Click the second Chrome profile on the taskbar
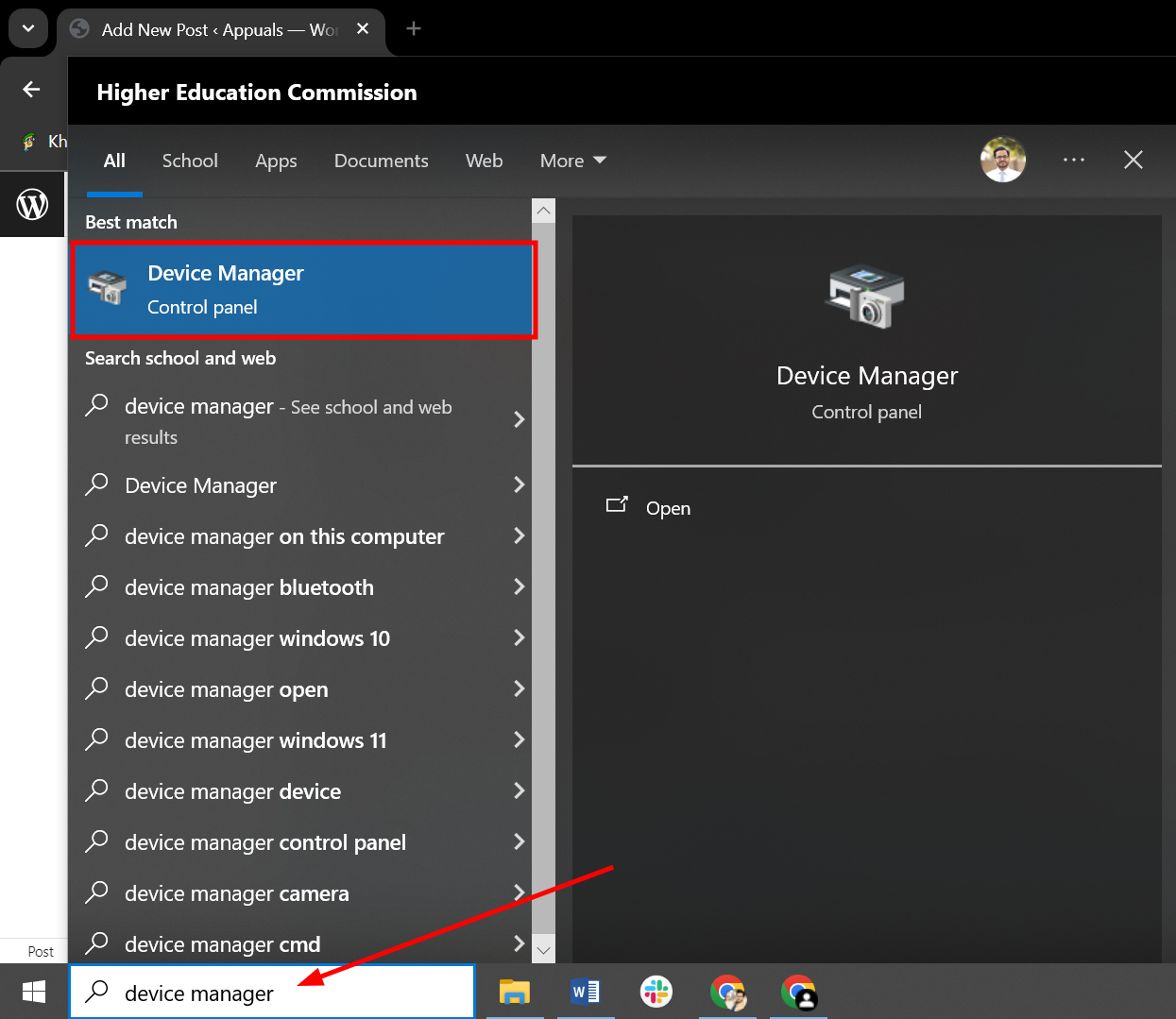This screenshot has height=1019, width=1176. [798, 992]
